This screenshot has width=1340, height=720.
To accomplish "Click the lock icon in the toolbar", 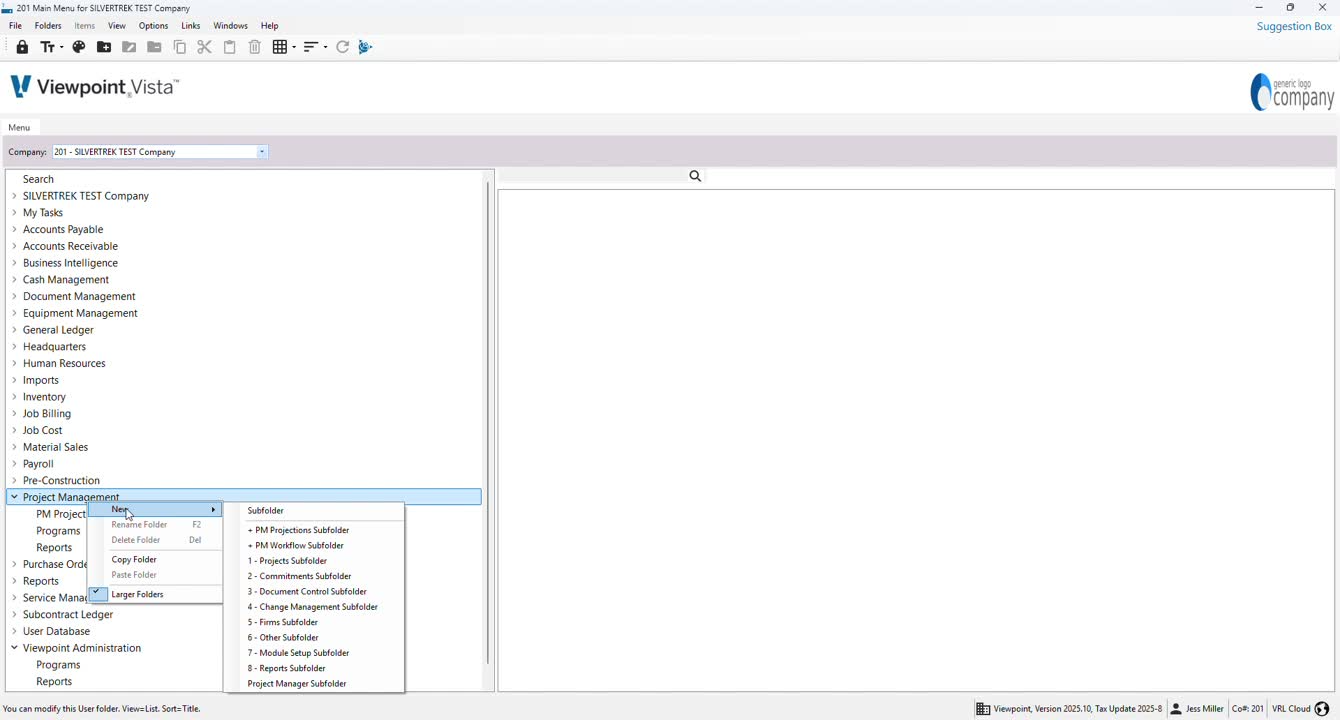I will point(22,47).
